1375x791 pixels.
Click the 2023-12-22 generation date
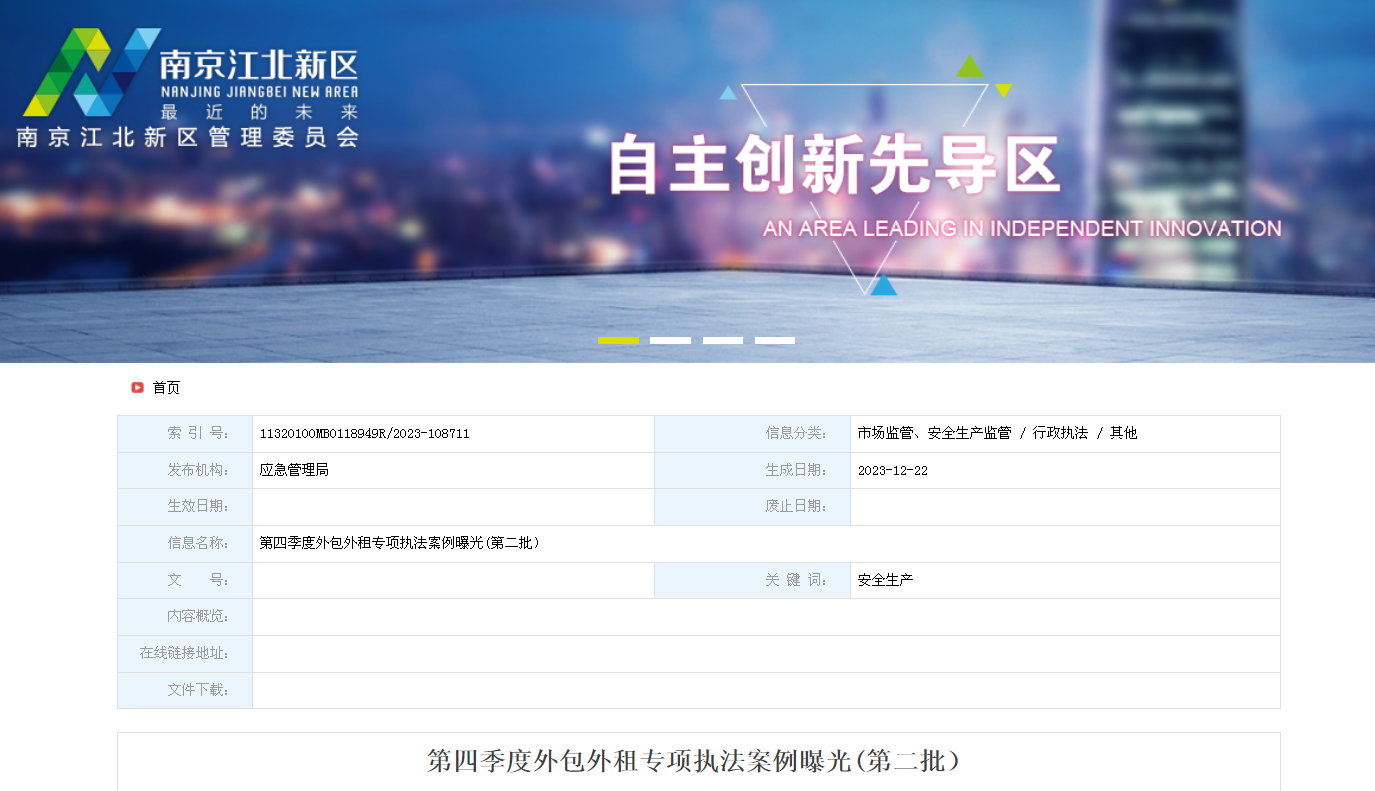[893, 471]
